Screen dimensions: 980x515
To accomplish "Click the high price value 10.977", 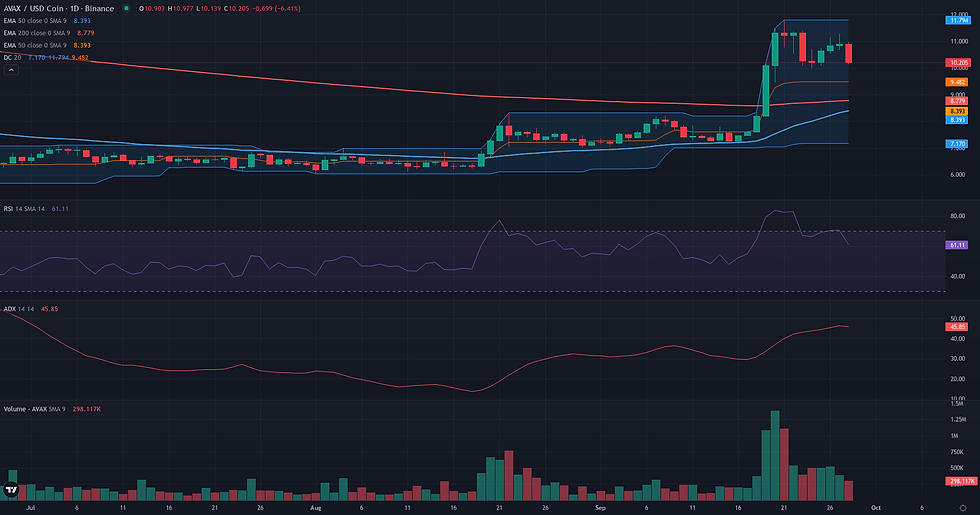I will (181, 9).
